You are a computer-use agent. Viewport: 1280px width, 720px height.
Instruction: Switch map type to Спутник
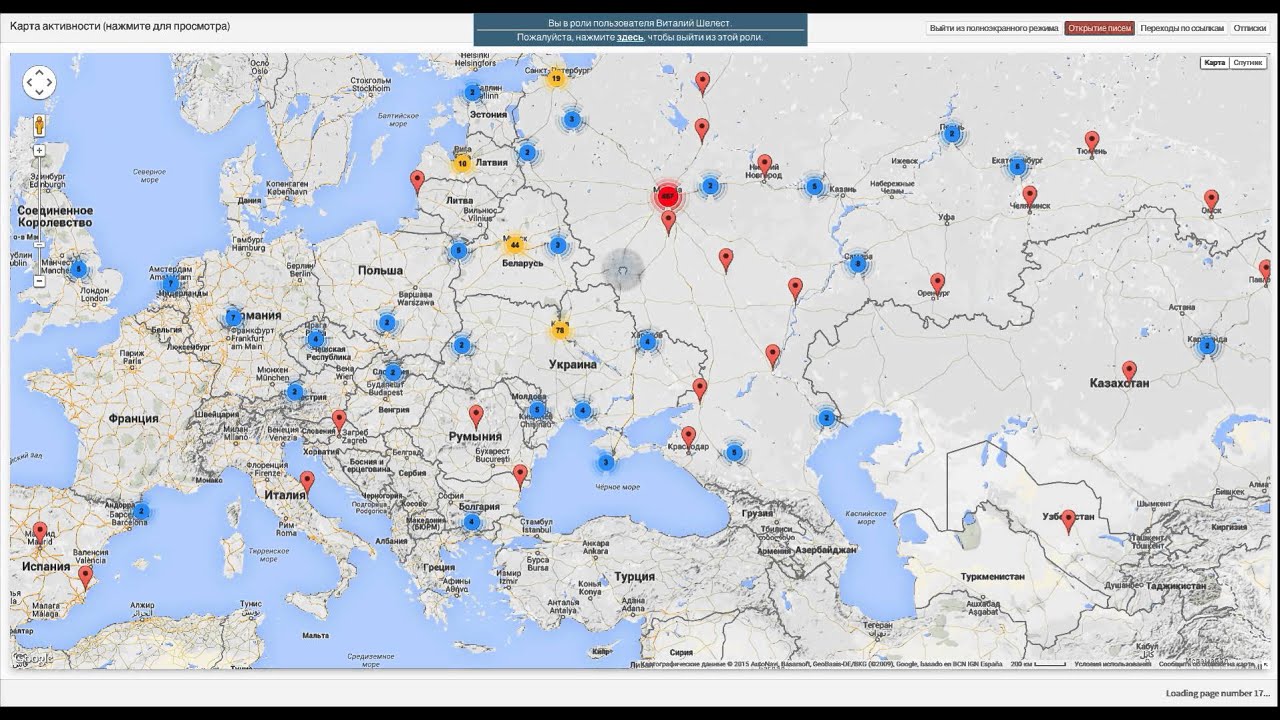pos(1248,62)
